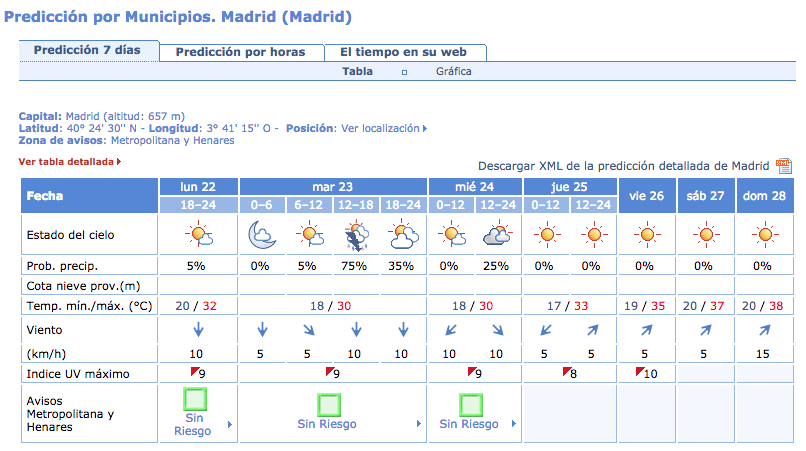Expand the Sin Riesgo arrow for mar 23

[419, 424]
